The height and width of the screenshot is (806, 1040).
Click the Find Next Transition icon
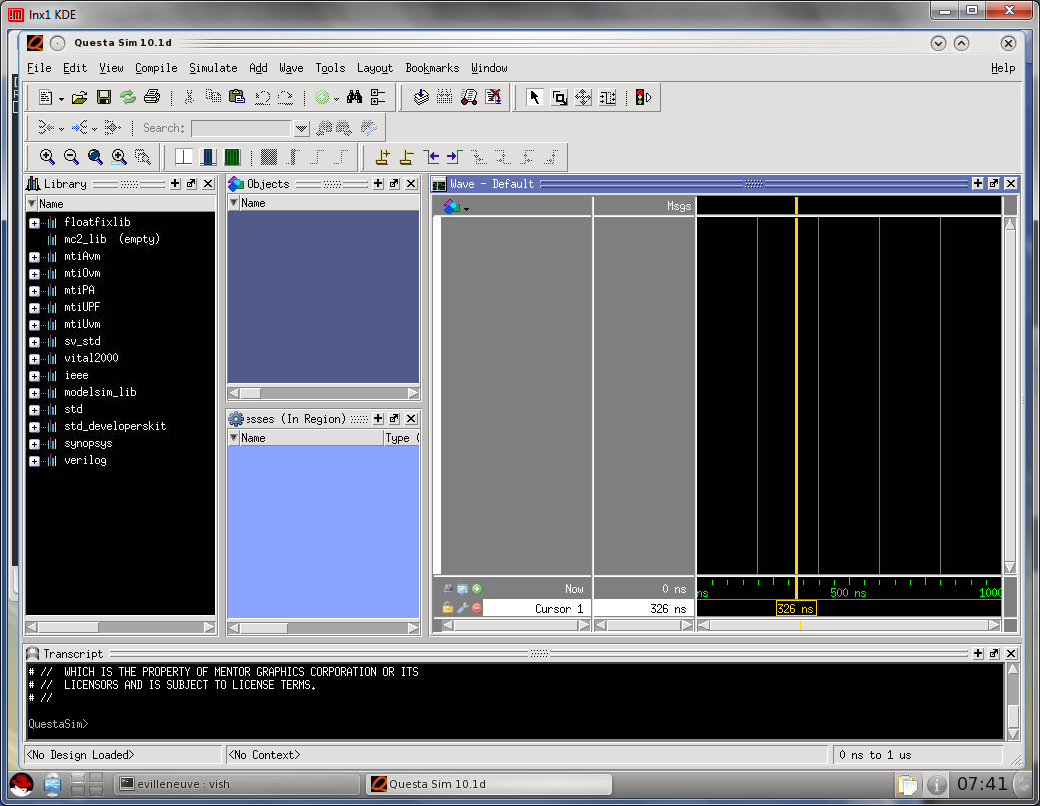[454, 157]
